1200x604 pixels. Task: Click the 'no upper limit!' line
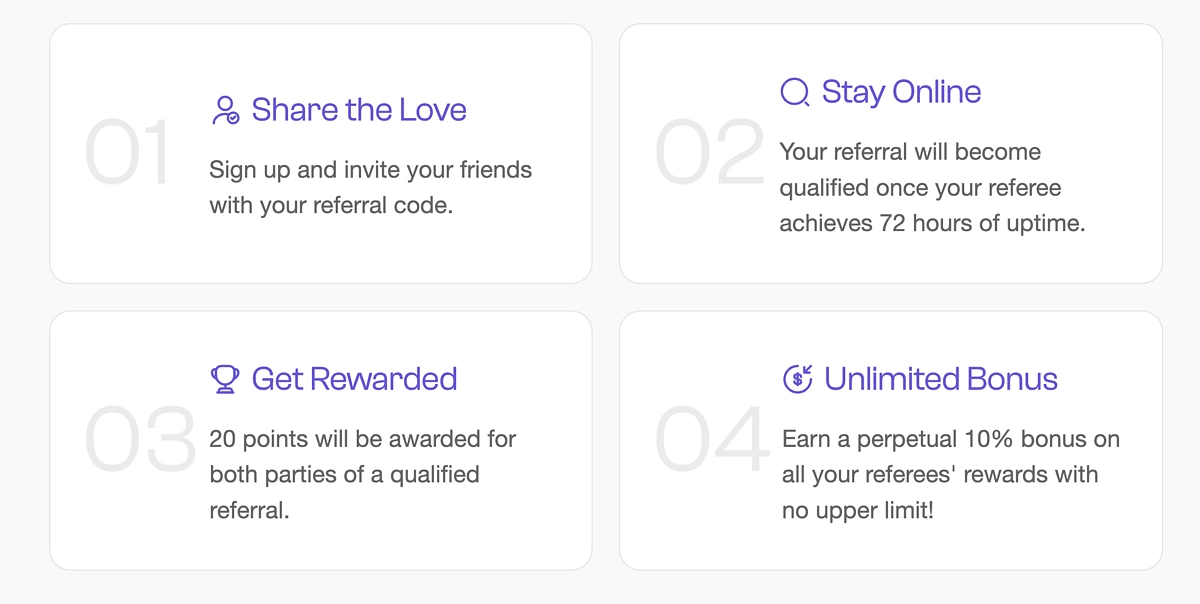point(858,511)
